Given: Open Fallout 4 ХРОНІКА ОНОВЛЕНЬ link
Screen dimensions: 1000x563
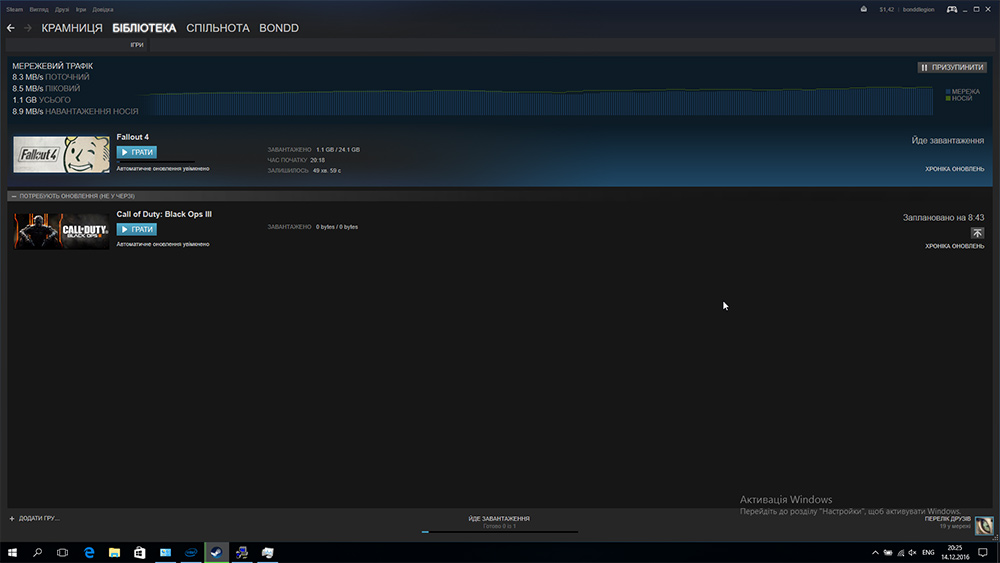Looking at the screenshot, I should coord(954,169).
